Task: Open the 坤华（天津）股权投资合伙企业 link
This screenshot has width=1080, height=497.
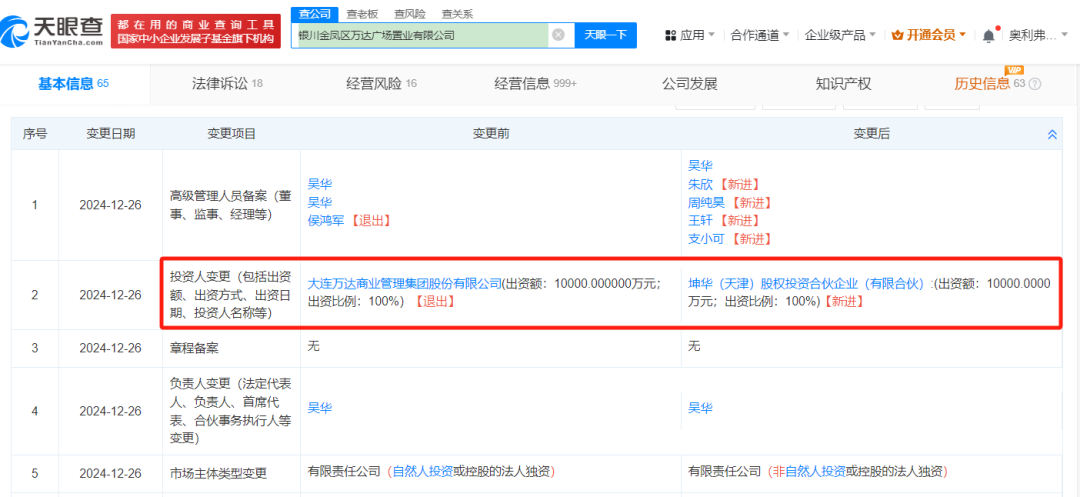Action: [x=807, y=283]
